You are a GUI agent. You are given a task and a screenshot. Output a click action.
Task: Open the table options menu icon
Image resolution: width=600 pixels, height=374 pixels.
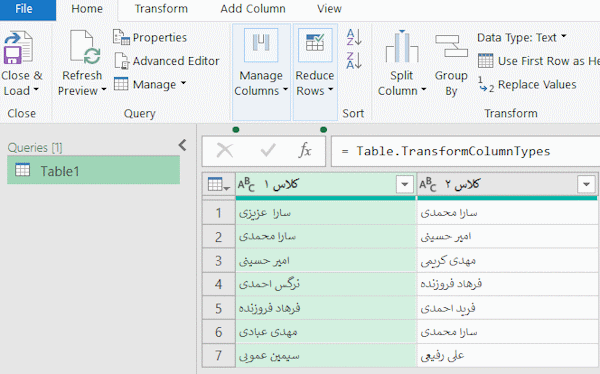[218, 185]
